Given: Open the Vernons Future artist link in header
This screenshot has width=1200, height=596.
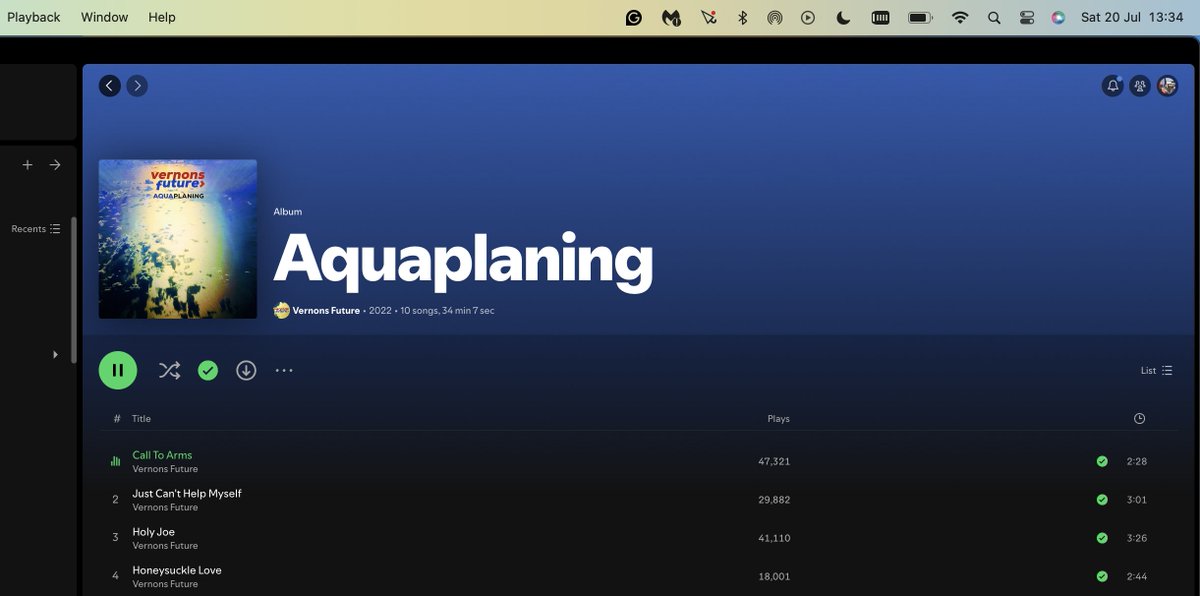Looking at the screenshot, I should [326, 311].
